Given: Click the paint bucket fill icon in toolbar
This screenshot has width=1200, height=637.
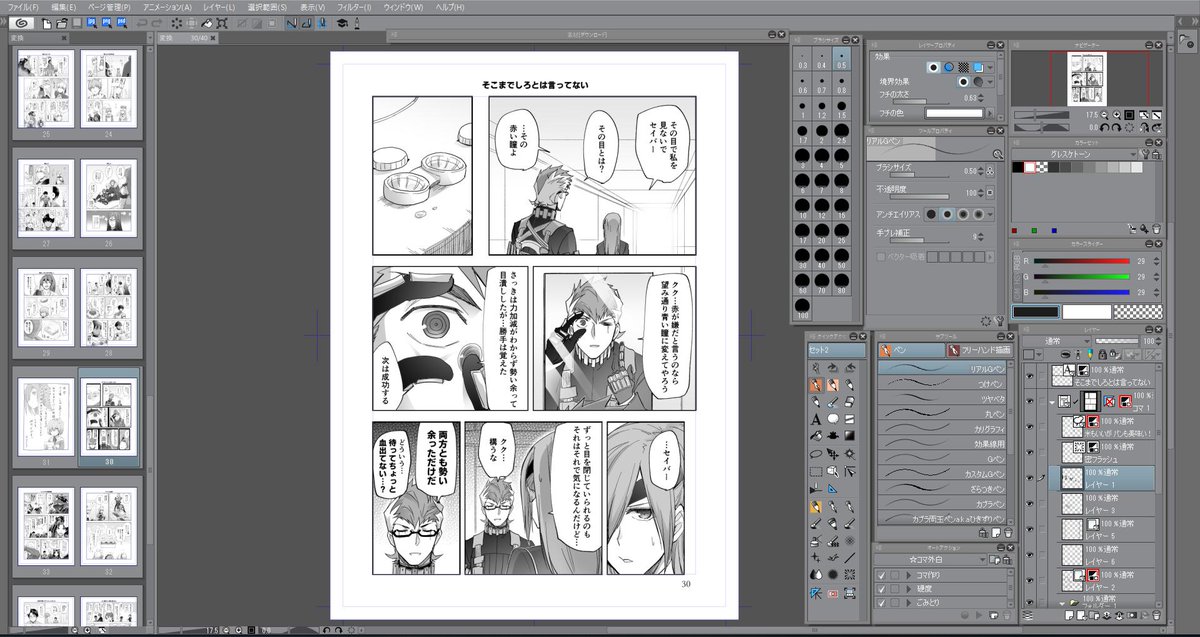Looking at the screenshot, I should click(x=206, y=22).
